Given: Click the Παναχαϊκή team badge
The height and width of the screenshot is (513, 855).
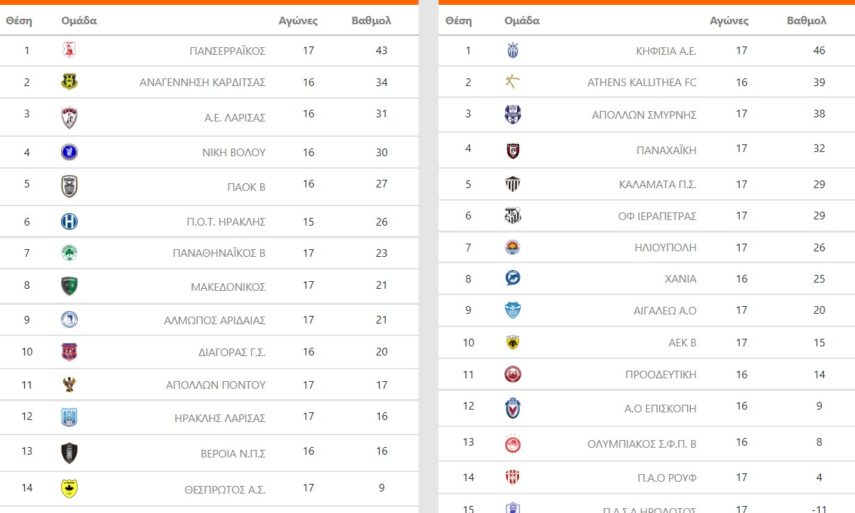Looking at the screenshot, I should (x=513, y=150).
